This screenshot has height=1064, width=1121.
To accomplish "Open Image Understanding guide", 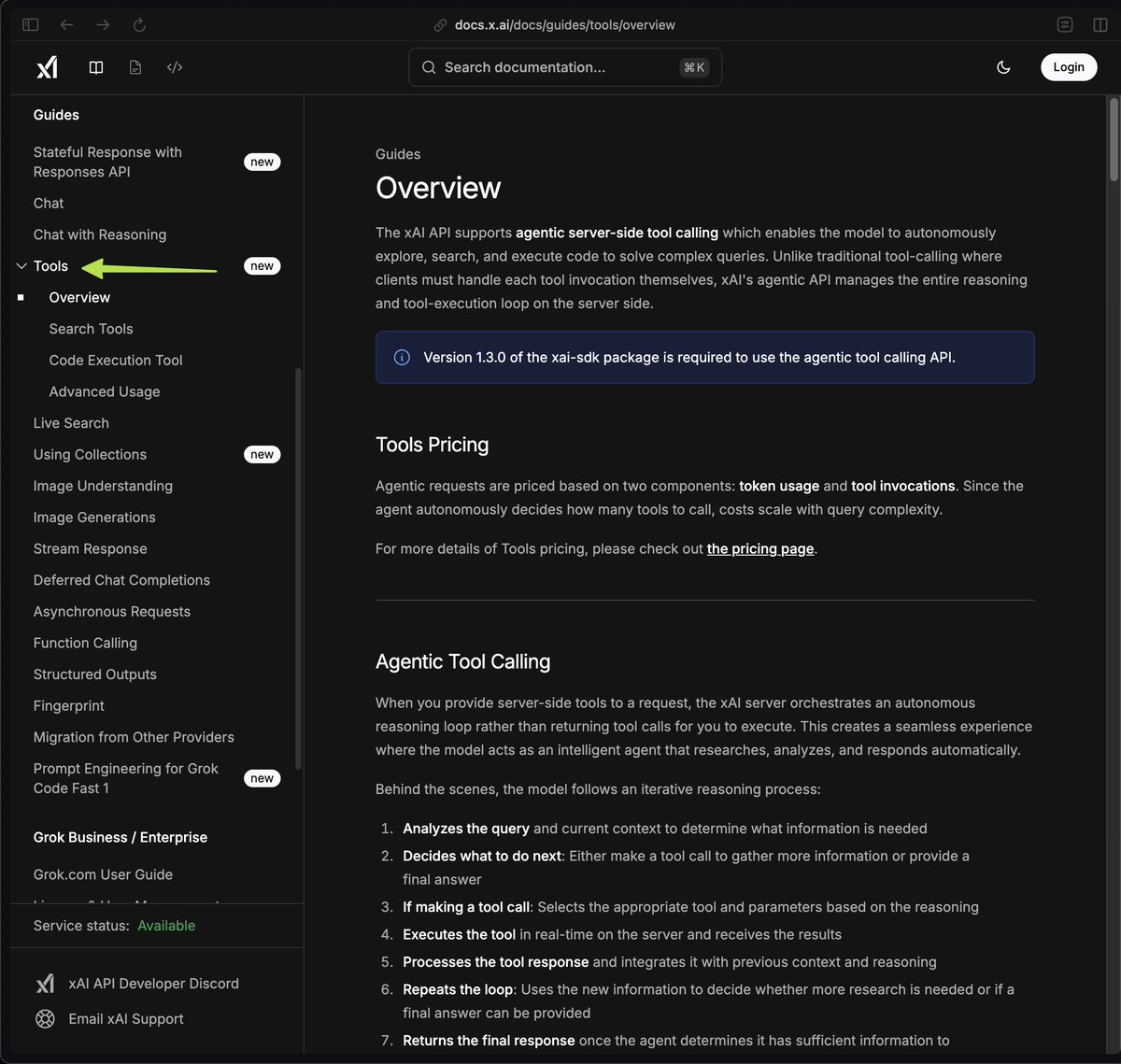I will [x=103, y=486].
